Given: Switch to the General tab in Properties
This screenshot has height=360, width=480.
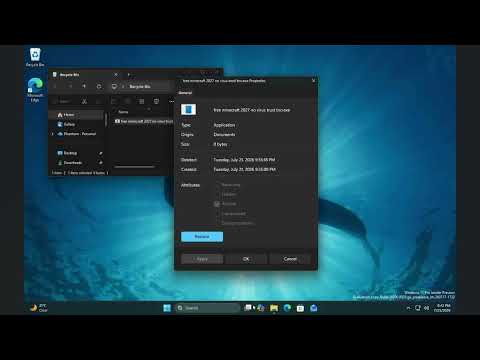Looking at the screenshot, I should click(185, 93).
